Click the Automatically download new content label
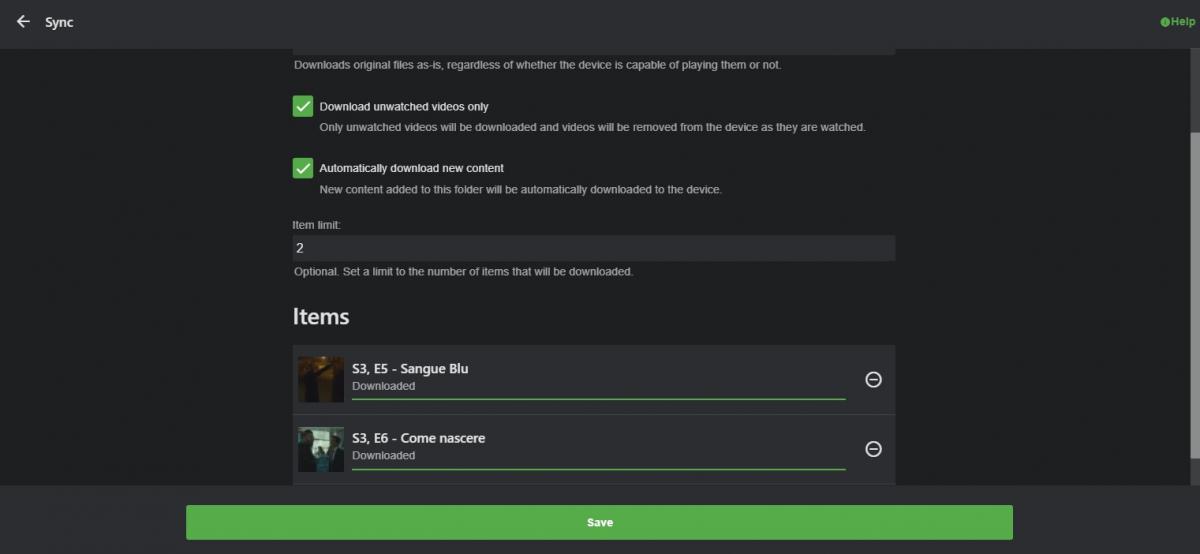Screen dimensions: 1200x554 coord(411,168)
